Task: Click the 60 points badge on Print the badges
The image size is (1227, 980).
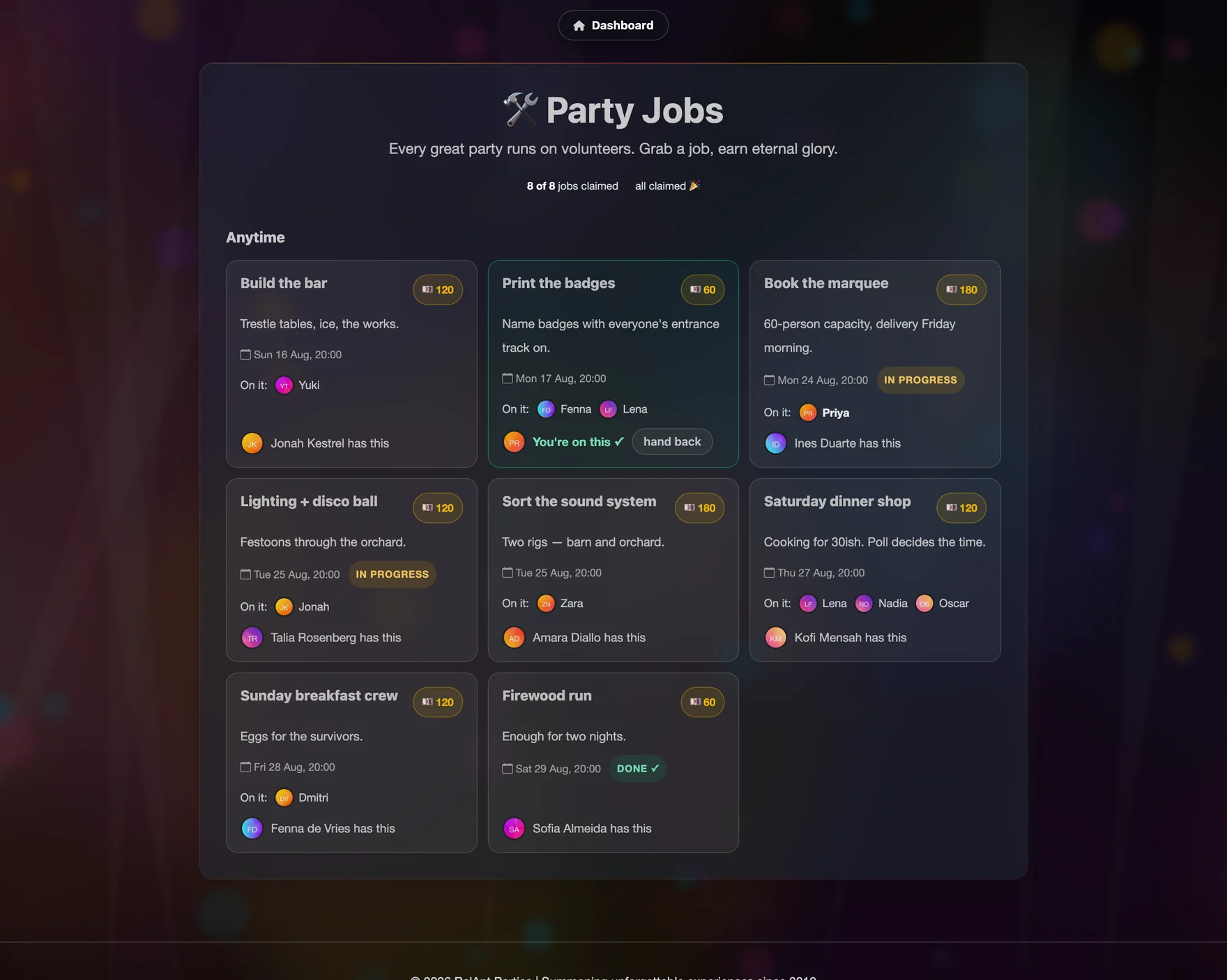Action: pyautogui.click(x=703, y=290)
